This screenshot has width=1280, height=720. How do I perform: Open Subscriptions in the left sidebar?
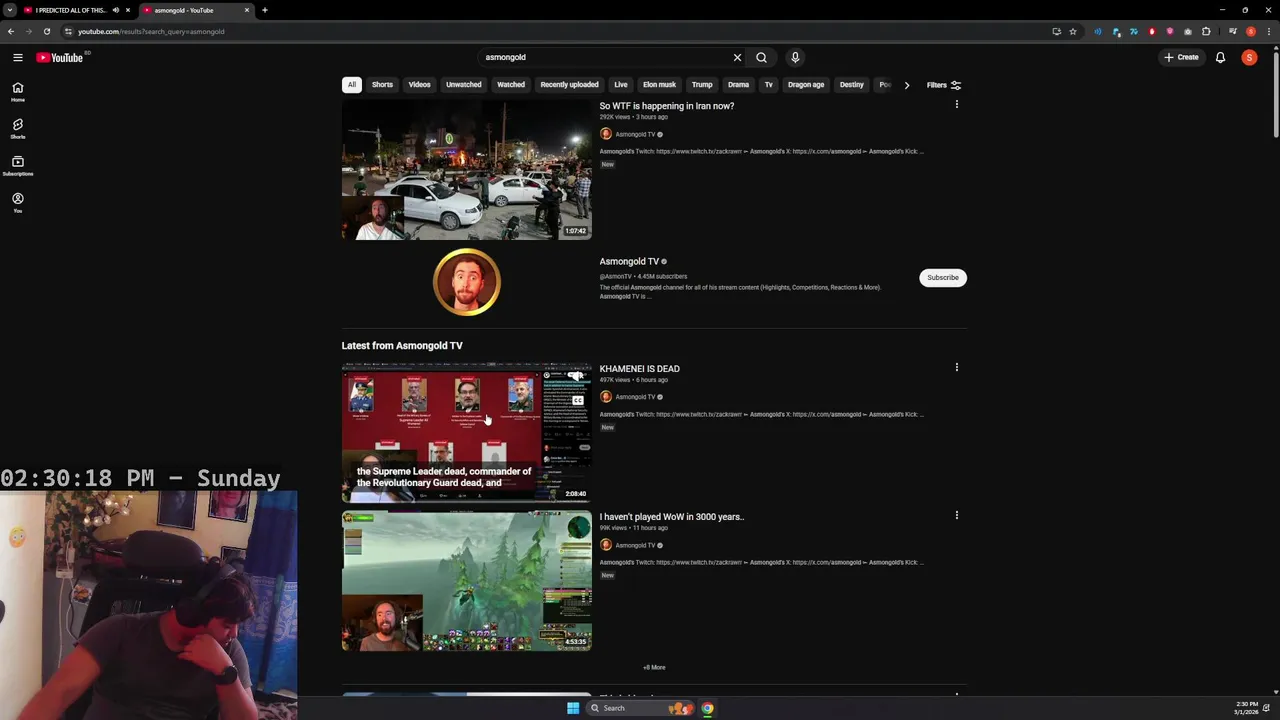[17, 166]
